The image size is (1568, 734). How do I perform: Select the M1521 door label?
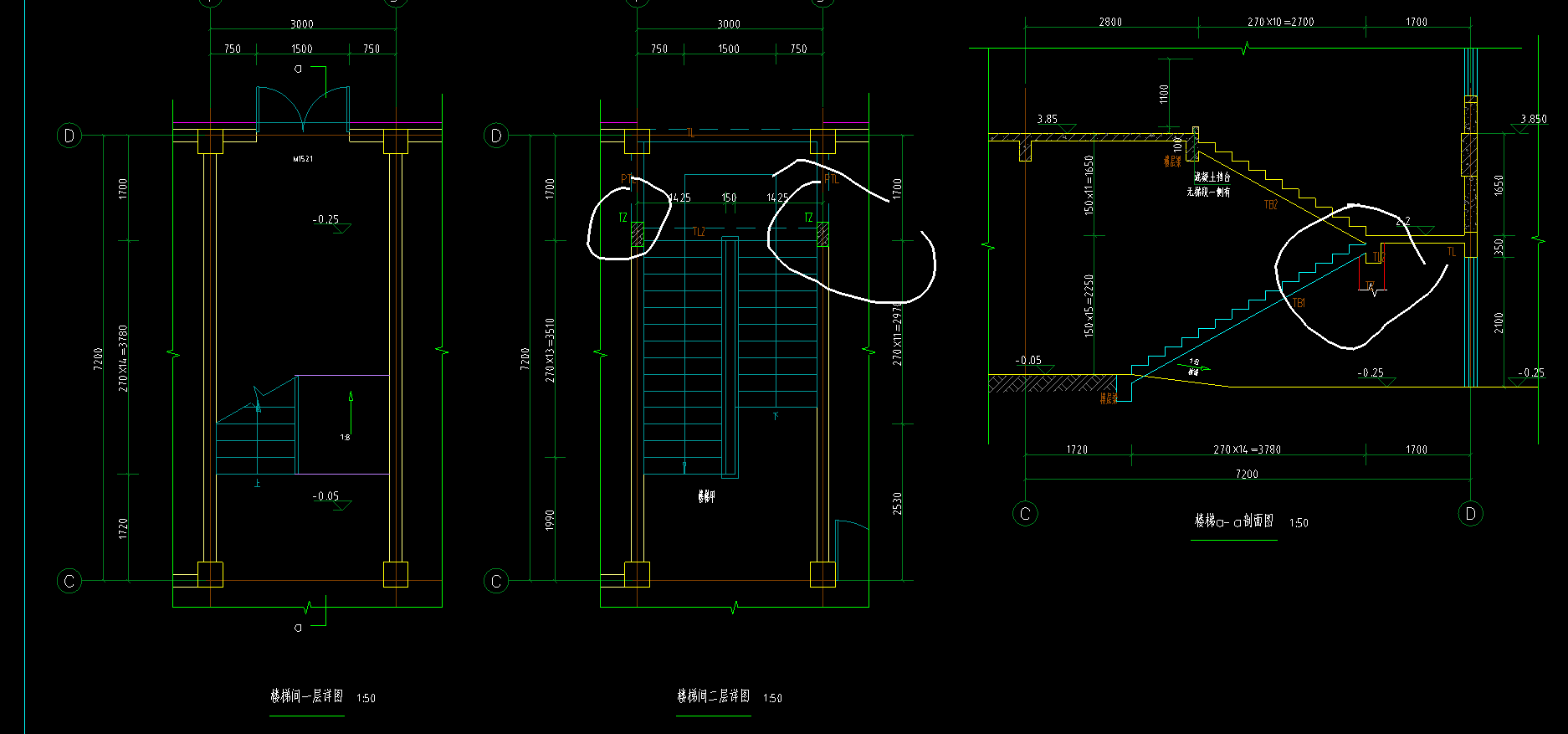click(303, 158)
